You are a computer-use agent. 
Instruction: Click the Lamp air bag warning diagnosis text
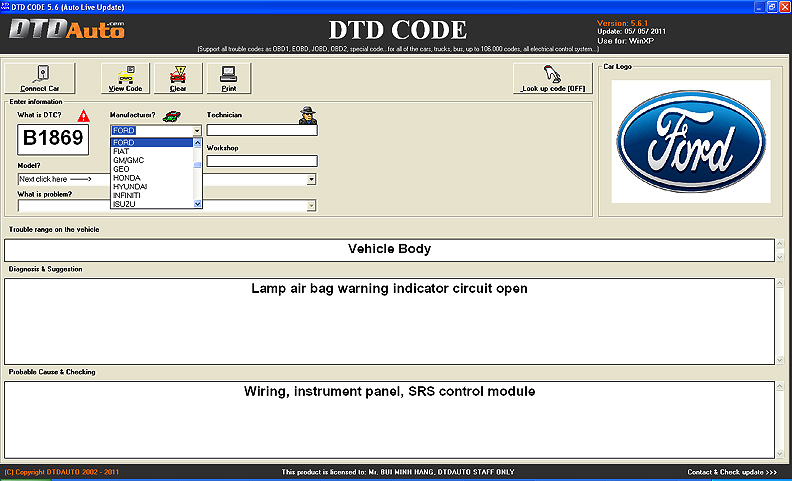click(389, 288)
